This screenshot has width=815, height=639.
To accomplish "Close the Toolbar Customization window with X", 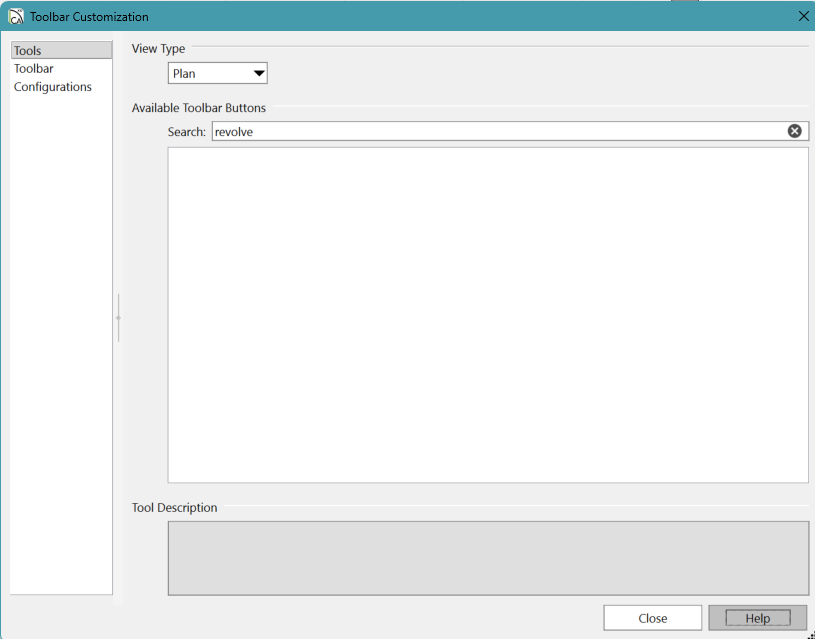I will [x=803, y=16].
